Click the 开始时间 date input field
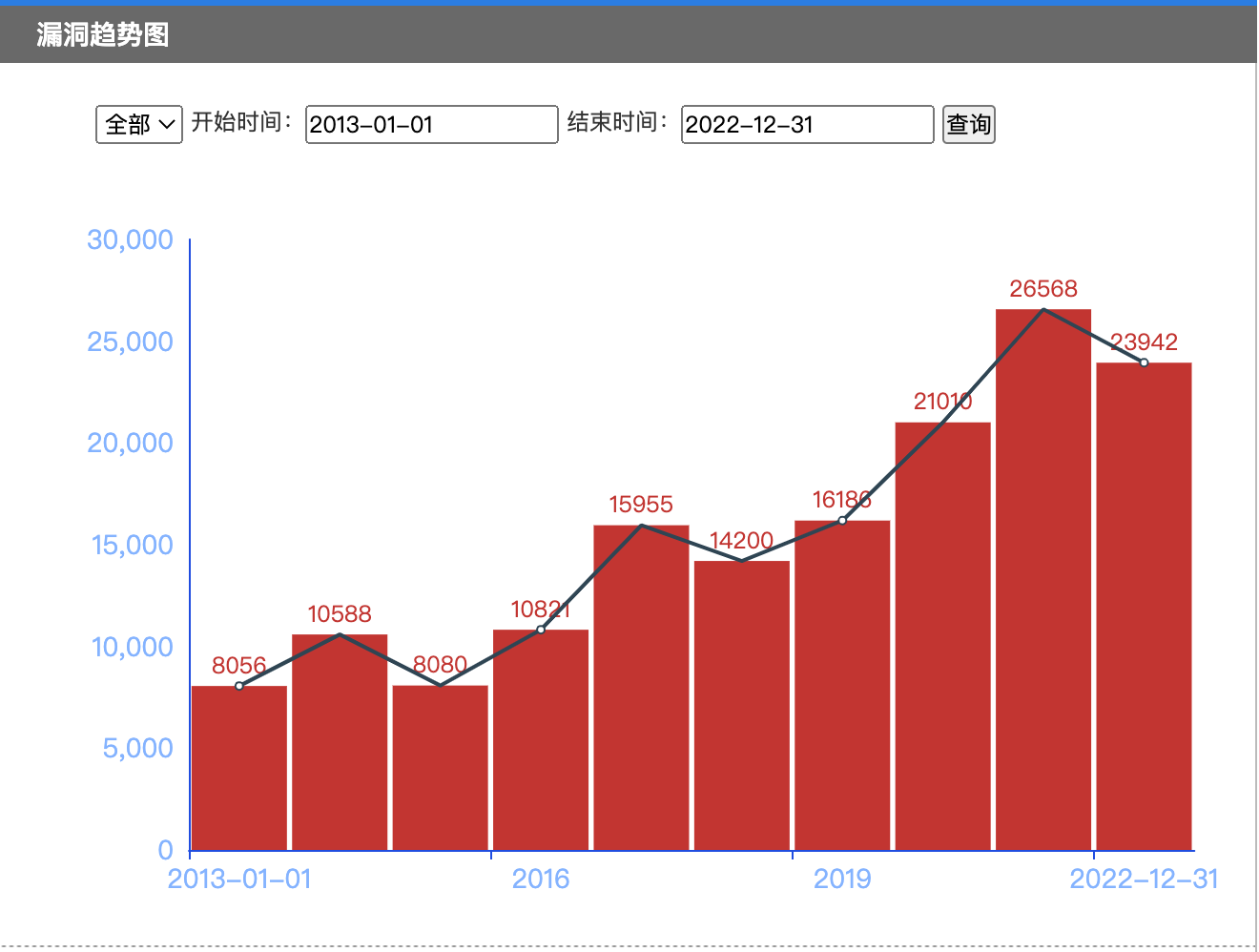Viewport: 1259px width, 952px height. point(431,124)
